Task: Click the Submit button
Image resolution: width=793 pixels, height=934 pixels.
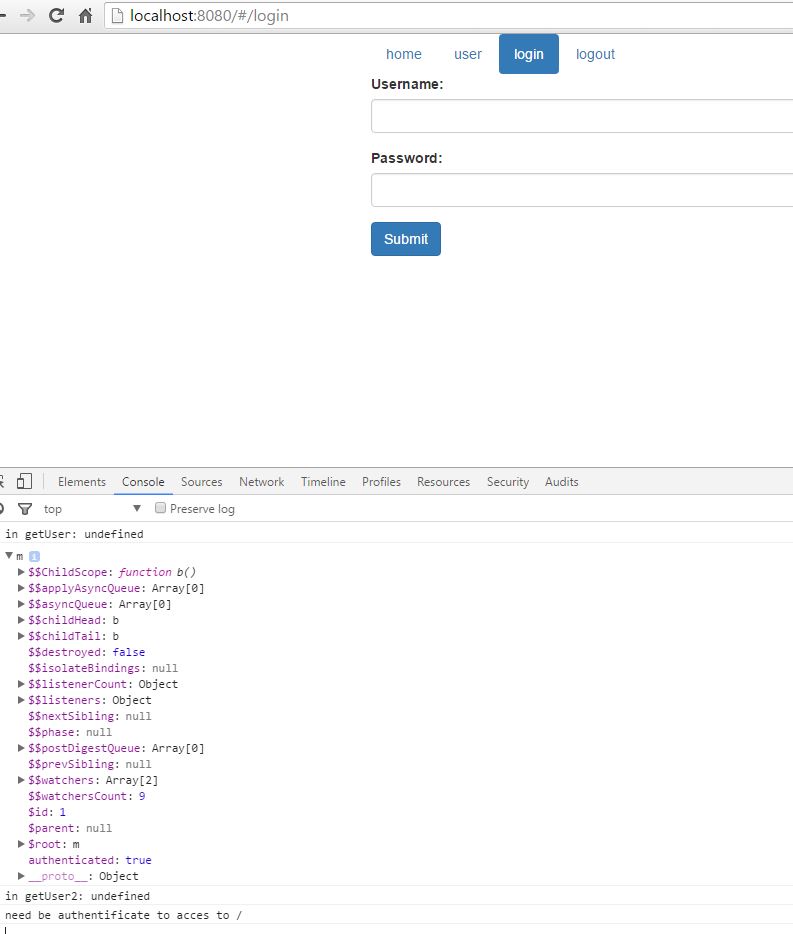Action: click(x=406, y=239)
